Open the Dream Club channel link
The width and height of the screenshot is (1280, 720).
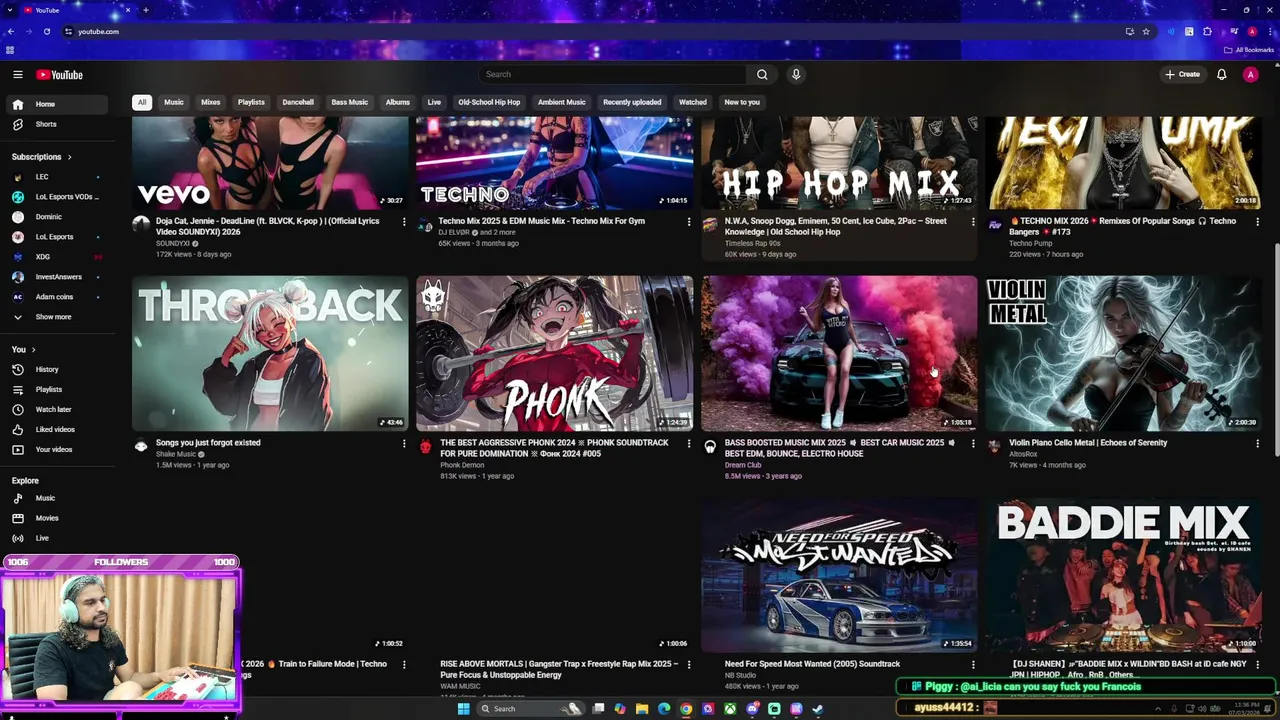[743, 465]
